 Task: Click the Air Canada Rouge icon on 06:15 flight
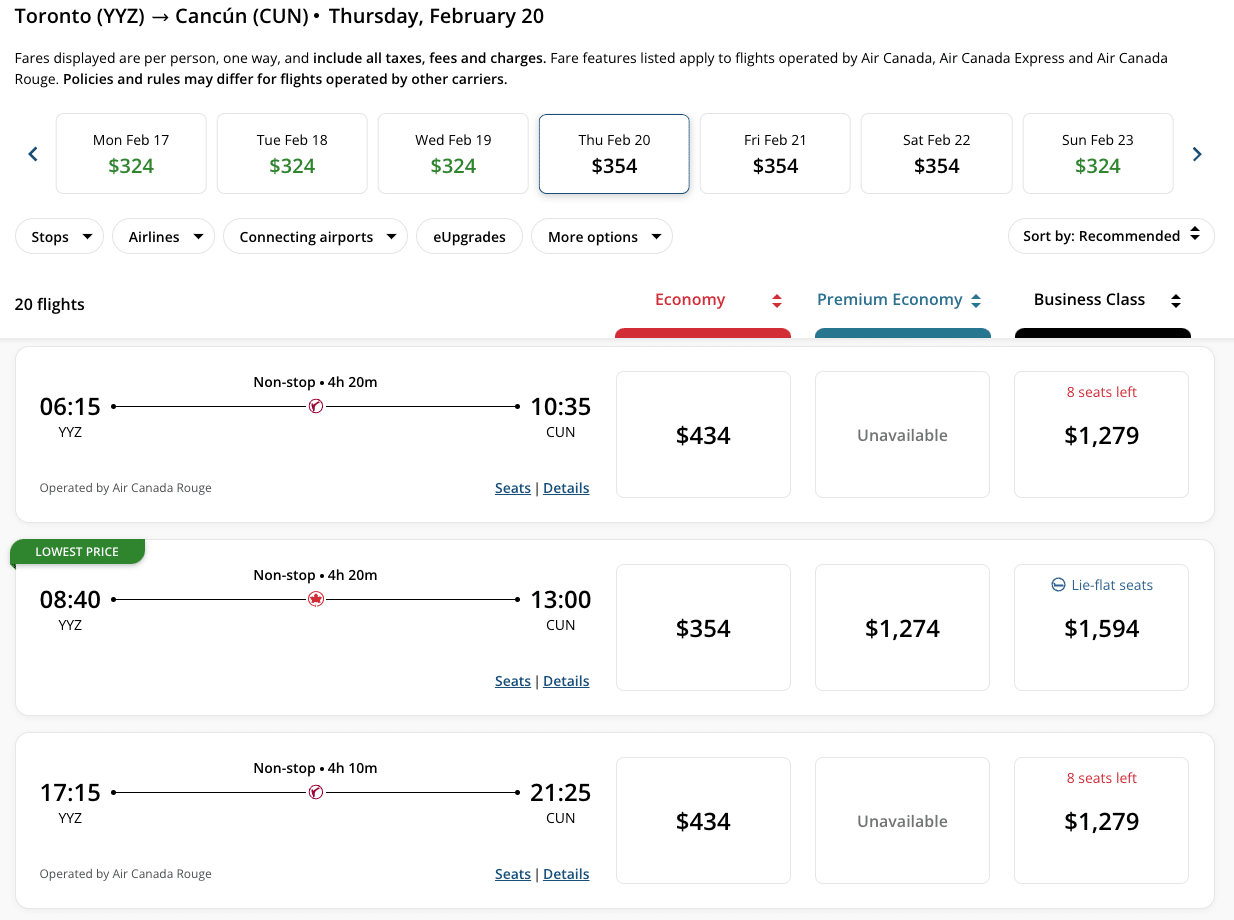pos(316,406)
